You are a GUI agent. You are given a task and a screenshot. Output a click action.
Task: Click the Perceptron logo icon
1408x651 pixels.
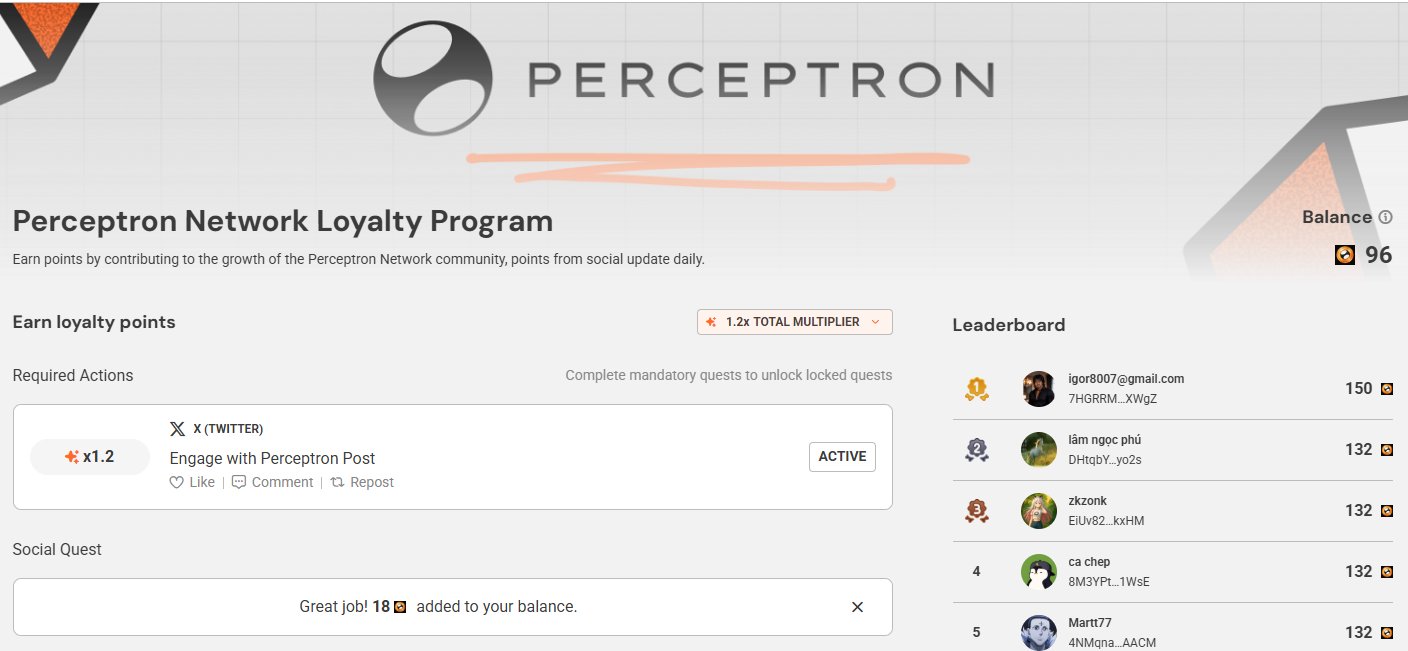point(434,78)
